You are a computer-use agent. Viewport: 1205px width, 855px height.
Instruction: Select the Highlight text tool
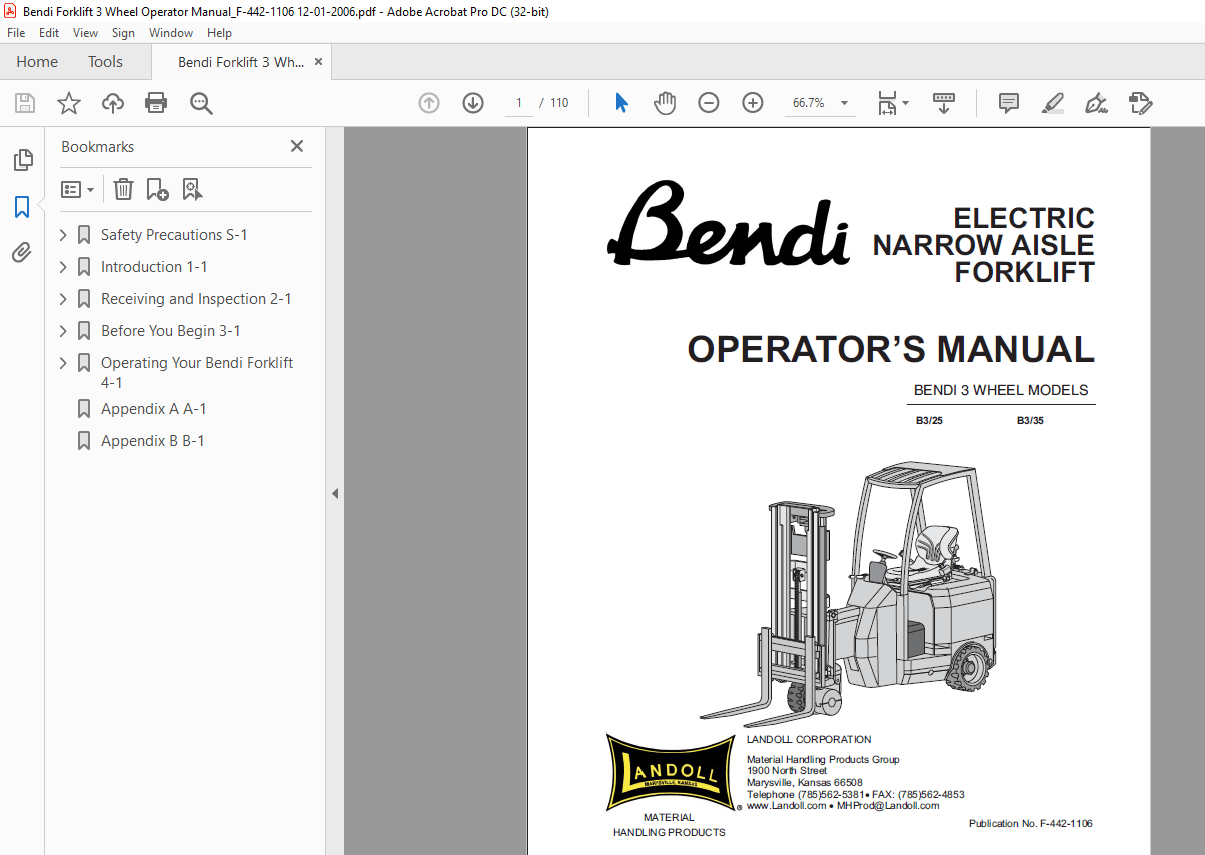(1052, 103)
